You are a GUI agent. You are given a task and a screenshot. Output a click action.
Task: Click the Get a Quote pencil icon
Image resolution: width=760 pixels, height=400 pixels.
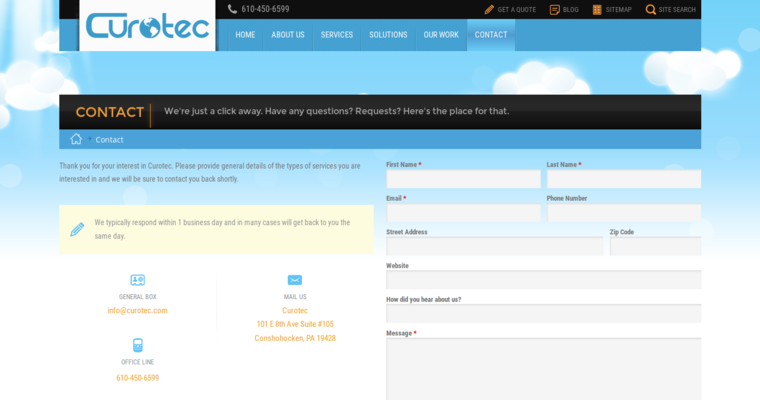click(489, 9)
